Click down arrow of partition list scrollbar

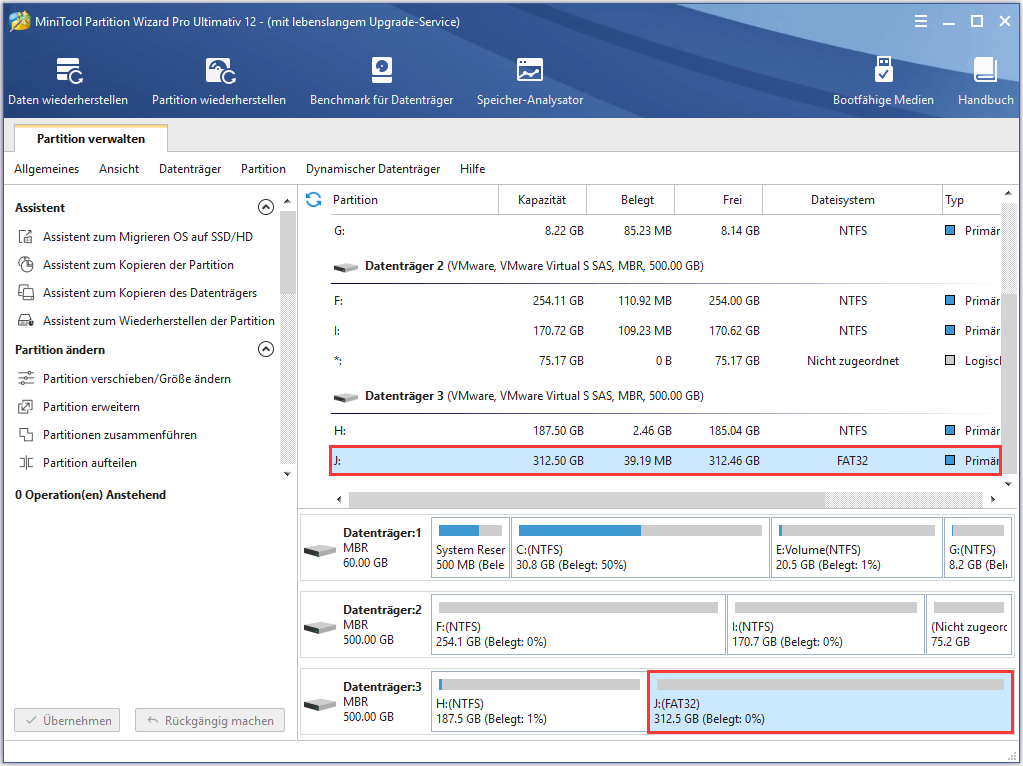(1009, 484)
